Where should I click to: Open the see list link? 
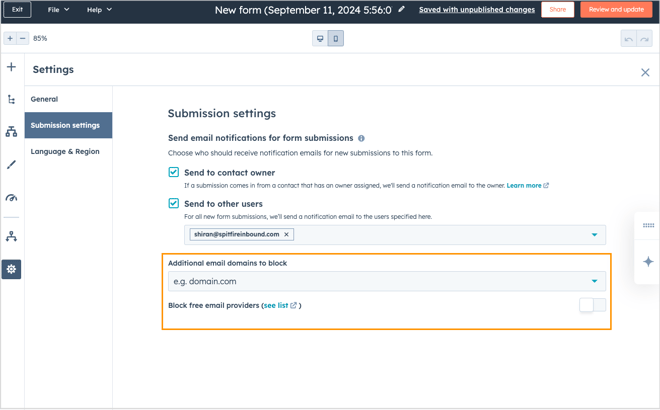click(280, 305)
